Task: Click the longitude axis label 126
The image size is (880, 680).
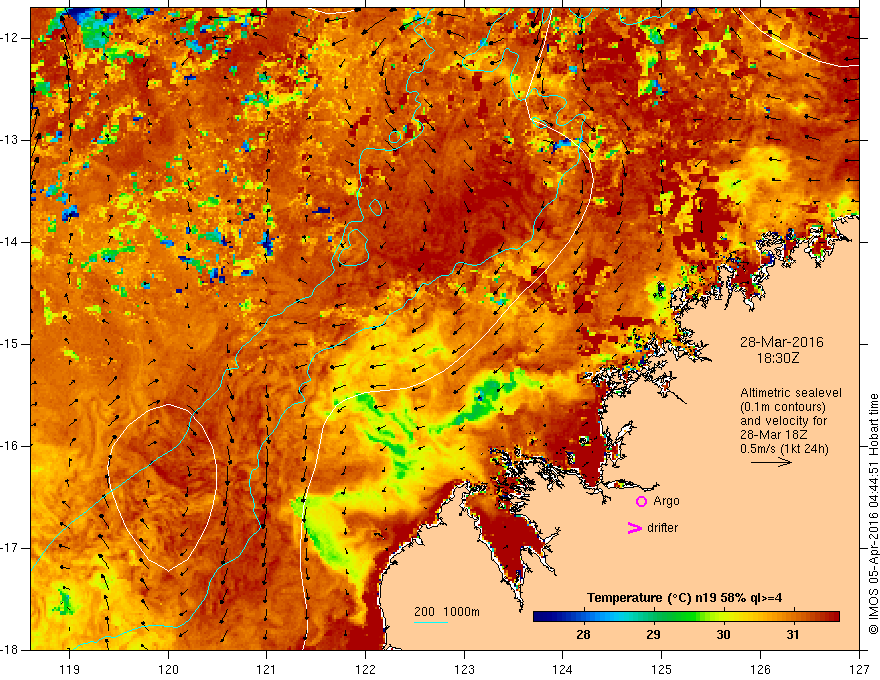Action: pyautogui.click(x=760, y=669)
